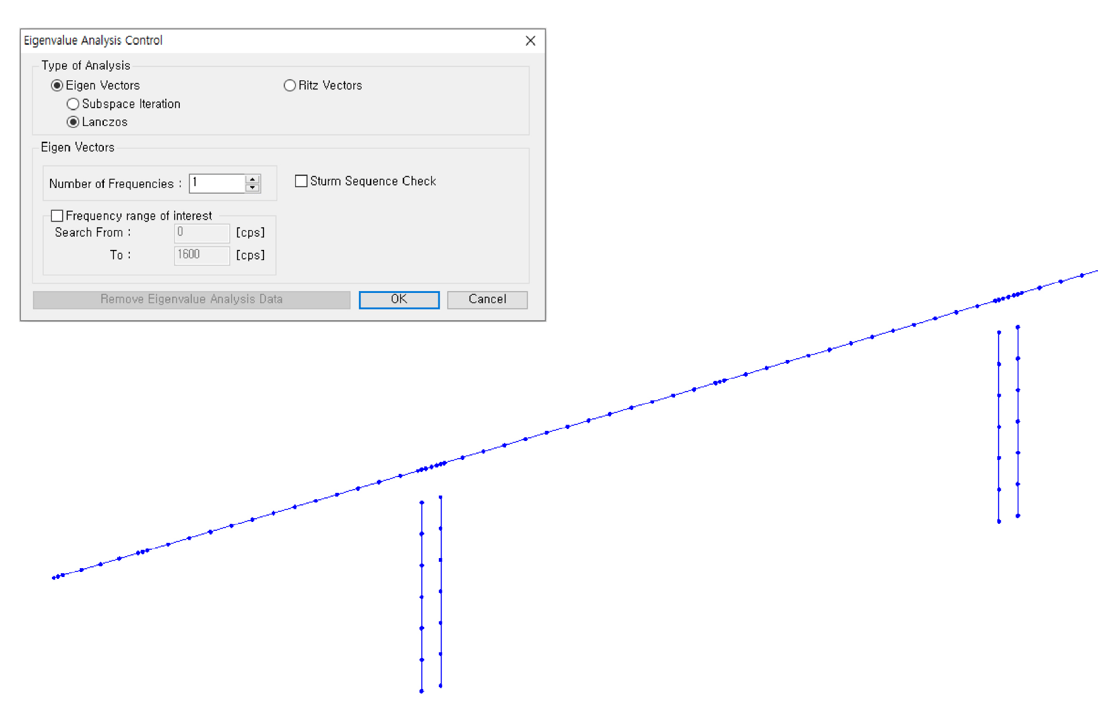The image size is (1098, 720).
Task: Choose Ritz Vectors analysis type
Action: pos(290,86)
